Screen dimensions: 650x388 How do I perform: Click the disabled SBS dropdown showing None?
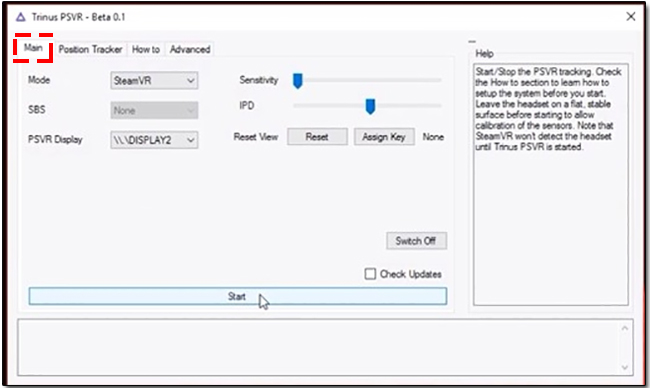154,110
